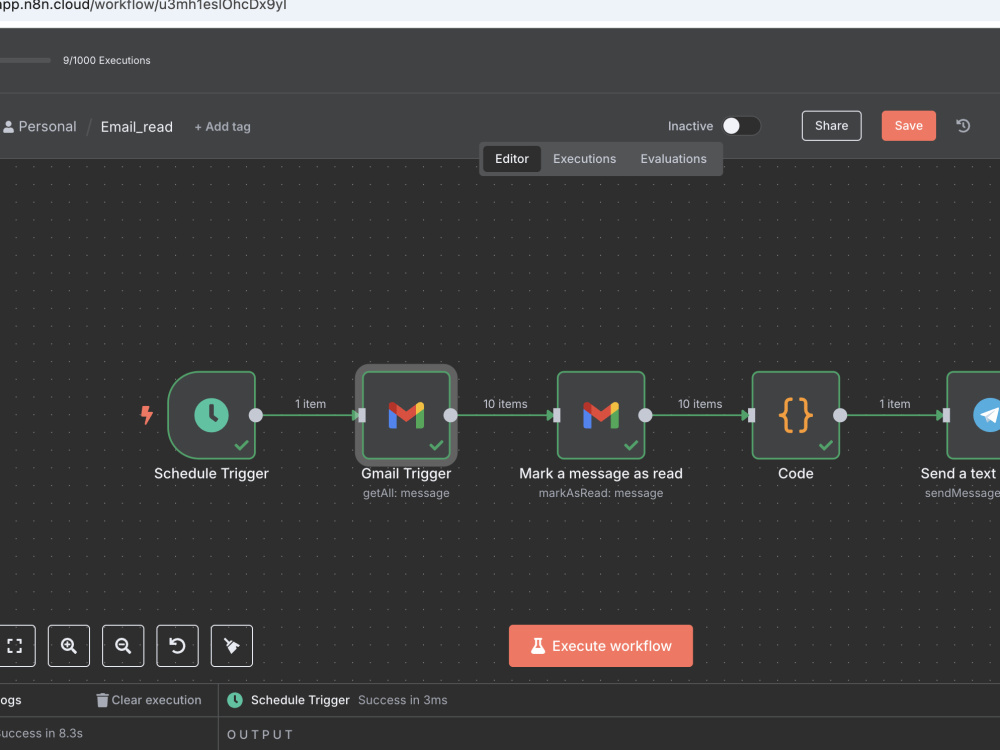This screenshot has width=1000, height=750.
Task: Click the executions usage progress bar
Action: [x=25, y=60]
